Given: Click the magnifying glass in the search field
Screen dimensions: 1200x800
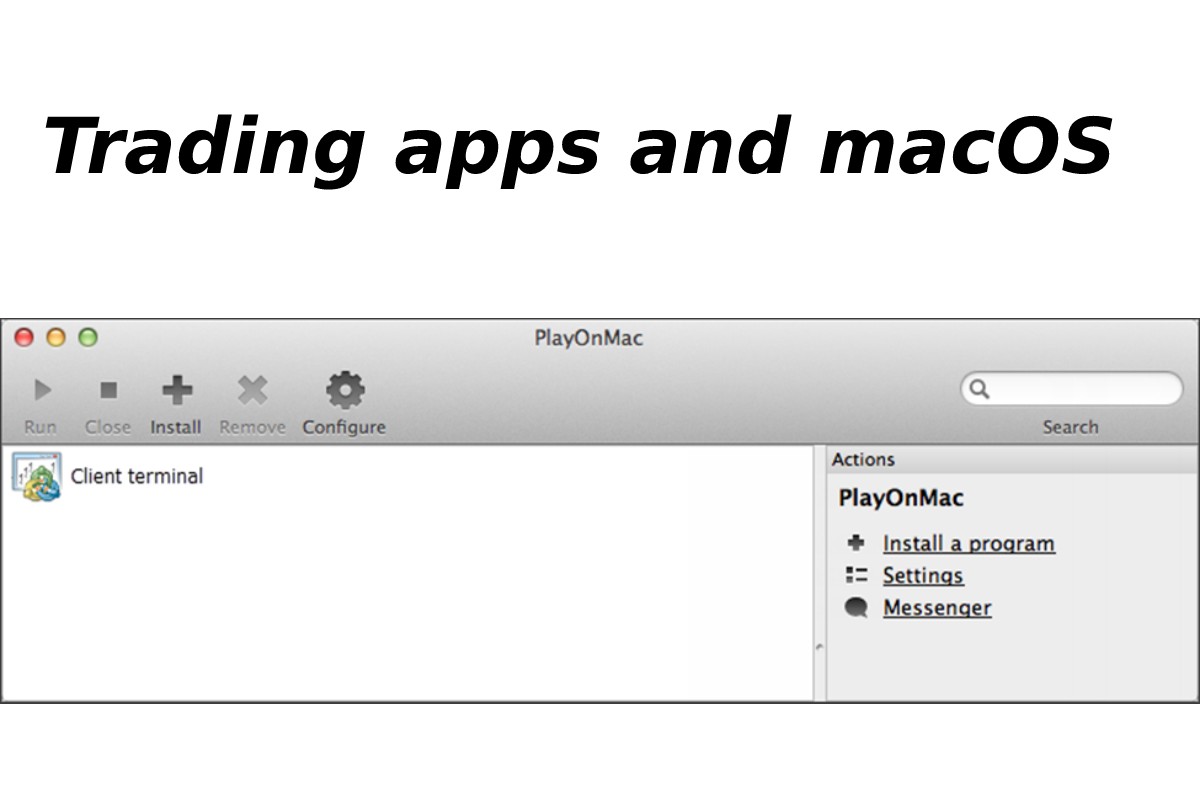Looking at the screenshot, I should [980, 389].
